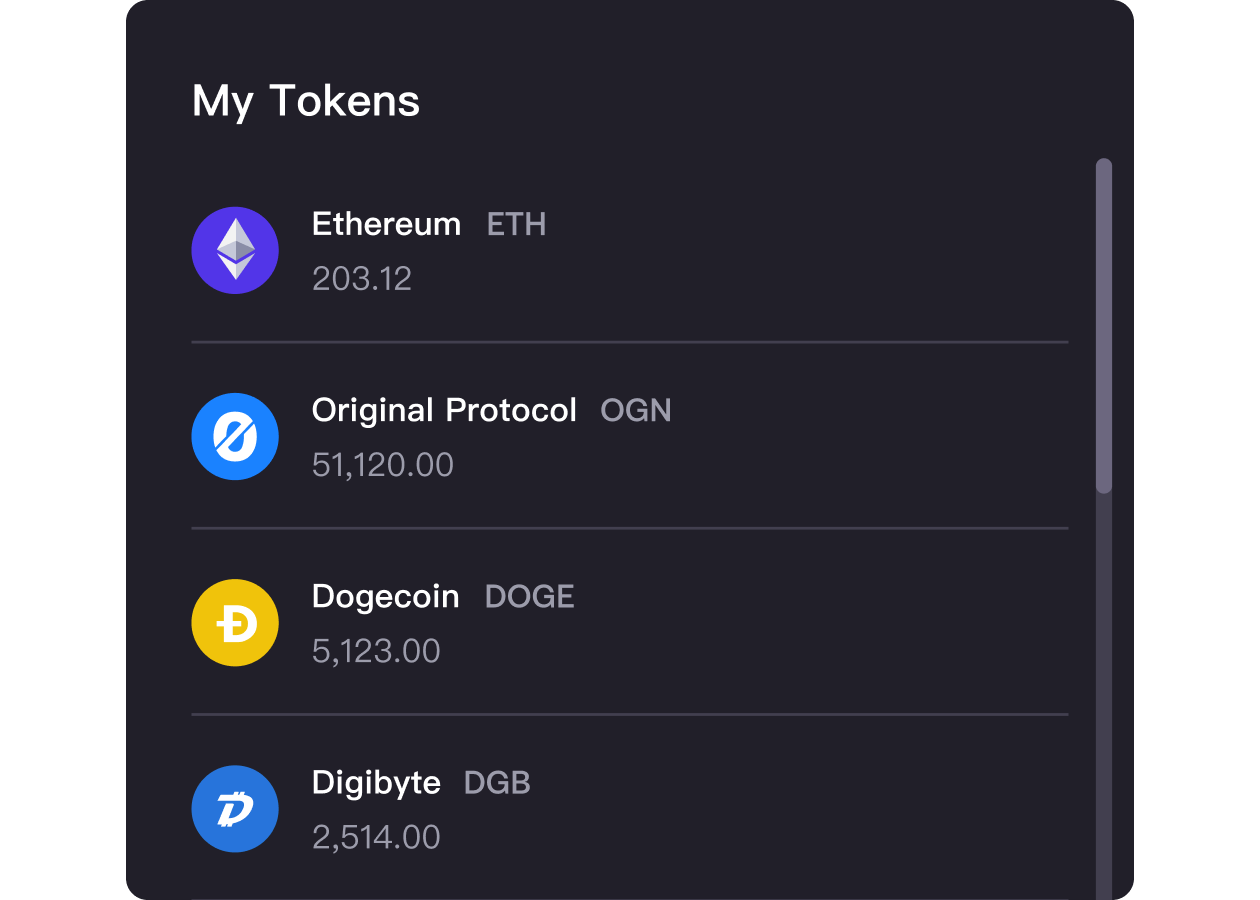Click the My Tokens heading
Image resolution: width=1260 pixels, height=900 pixels.
(306, 101)
